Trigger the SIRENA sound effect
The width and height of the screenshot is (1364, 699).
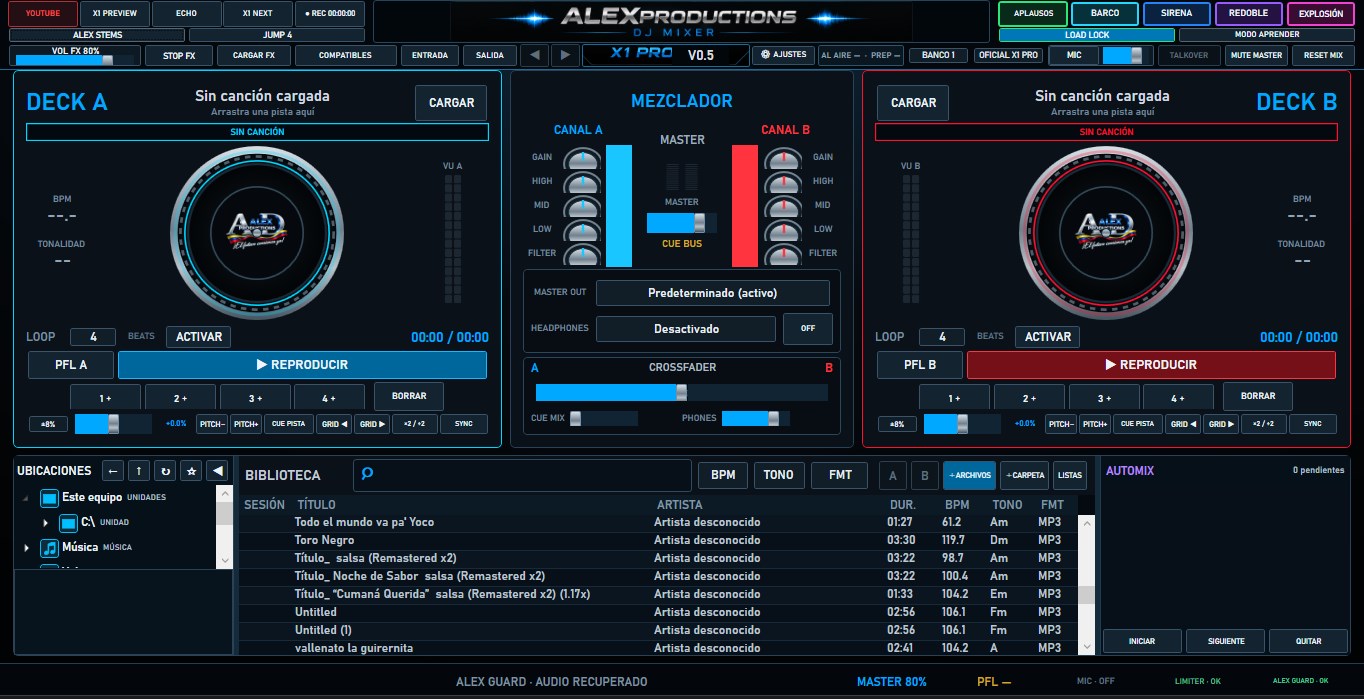click(1177, 14)
